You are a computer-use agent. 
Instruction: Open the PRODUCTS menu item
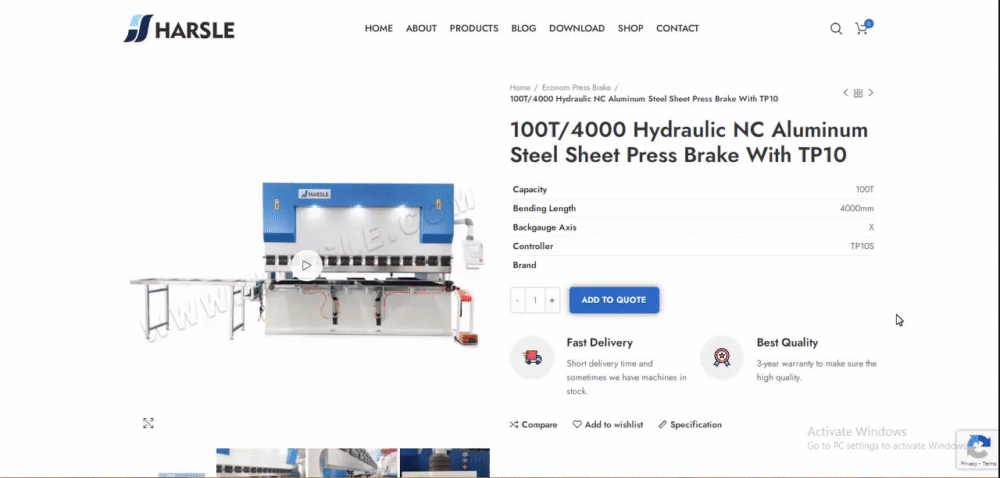coord(474,29)
